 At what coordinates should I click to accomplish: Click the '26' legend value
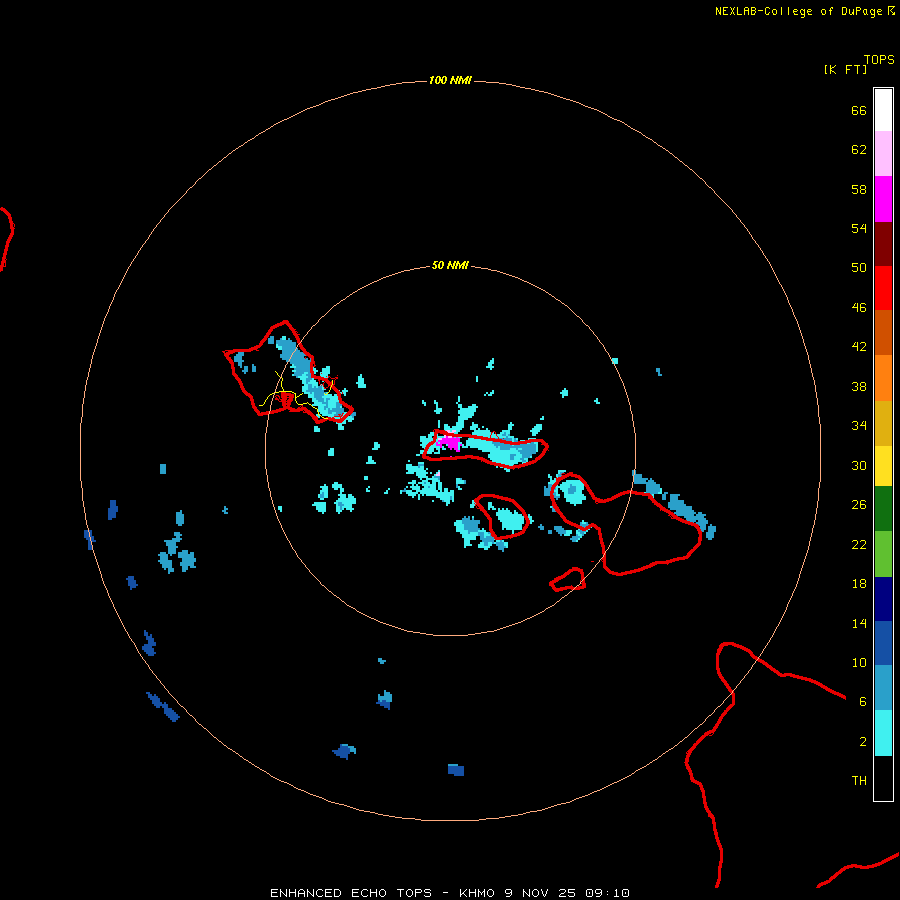coord(859,505)
